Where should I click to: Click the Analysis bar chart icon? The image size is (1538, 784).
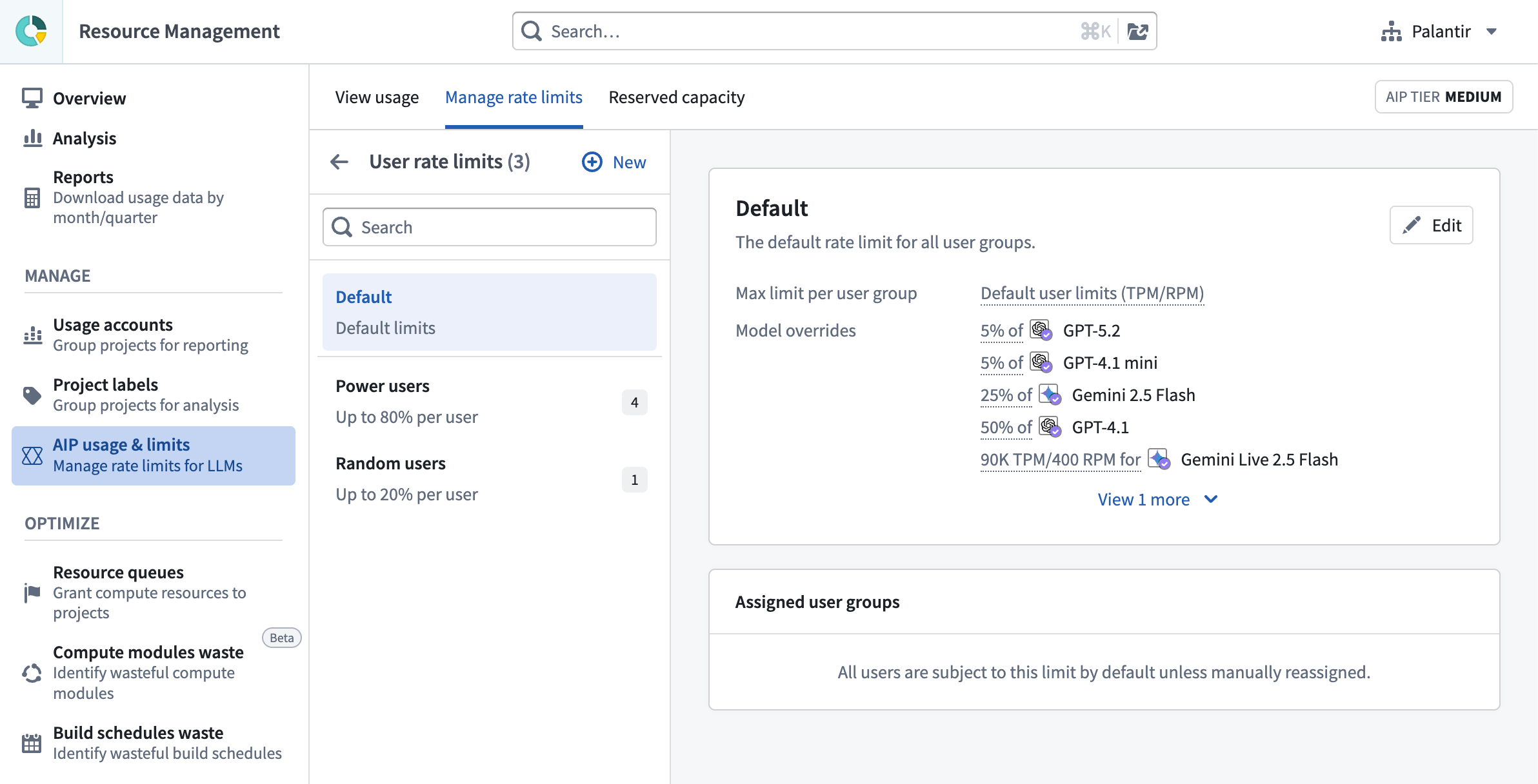click(32, 138)
